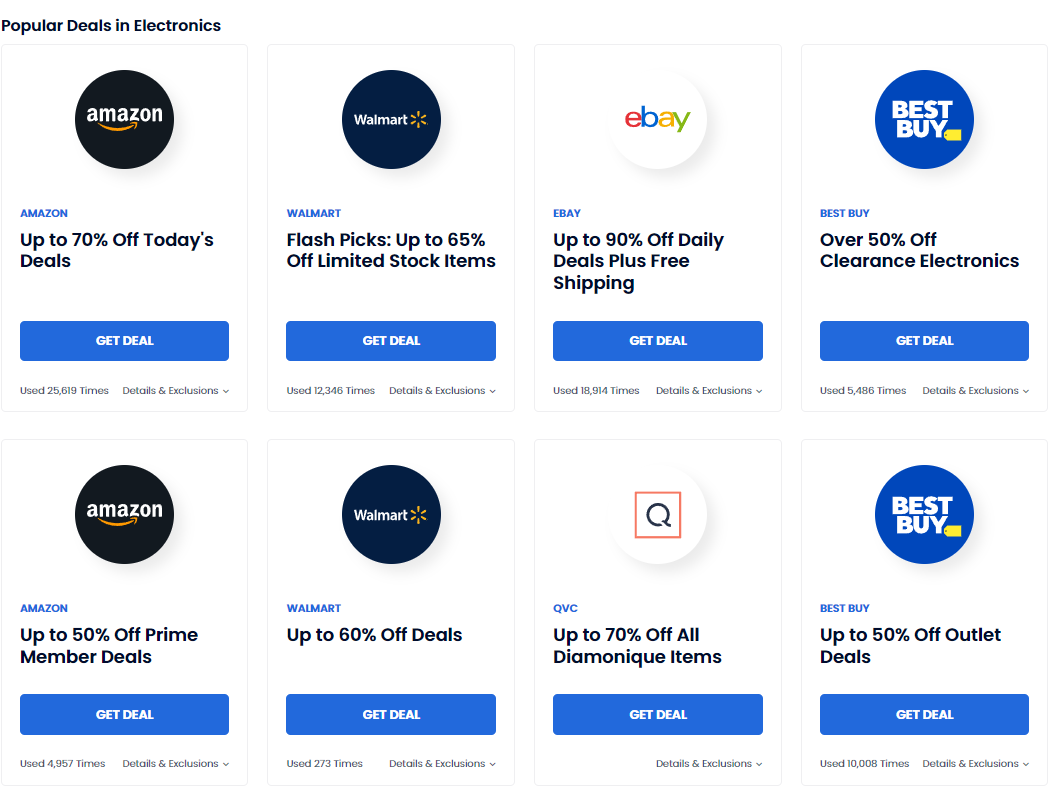
Task: Open the EBAY brand label link
Action: pos(567,213)
